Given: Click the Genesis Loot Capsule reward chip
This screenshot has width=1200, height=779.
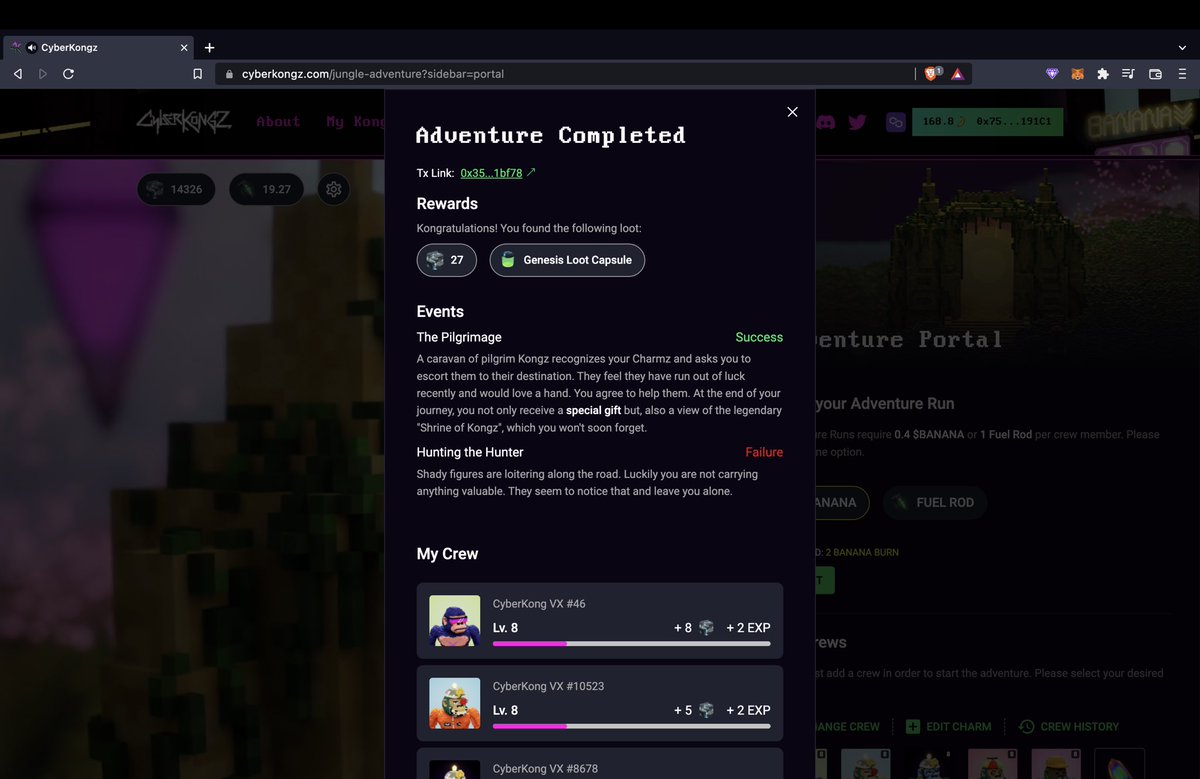Looking at the screenshot, I should [567, 260].
